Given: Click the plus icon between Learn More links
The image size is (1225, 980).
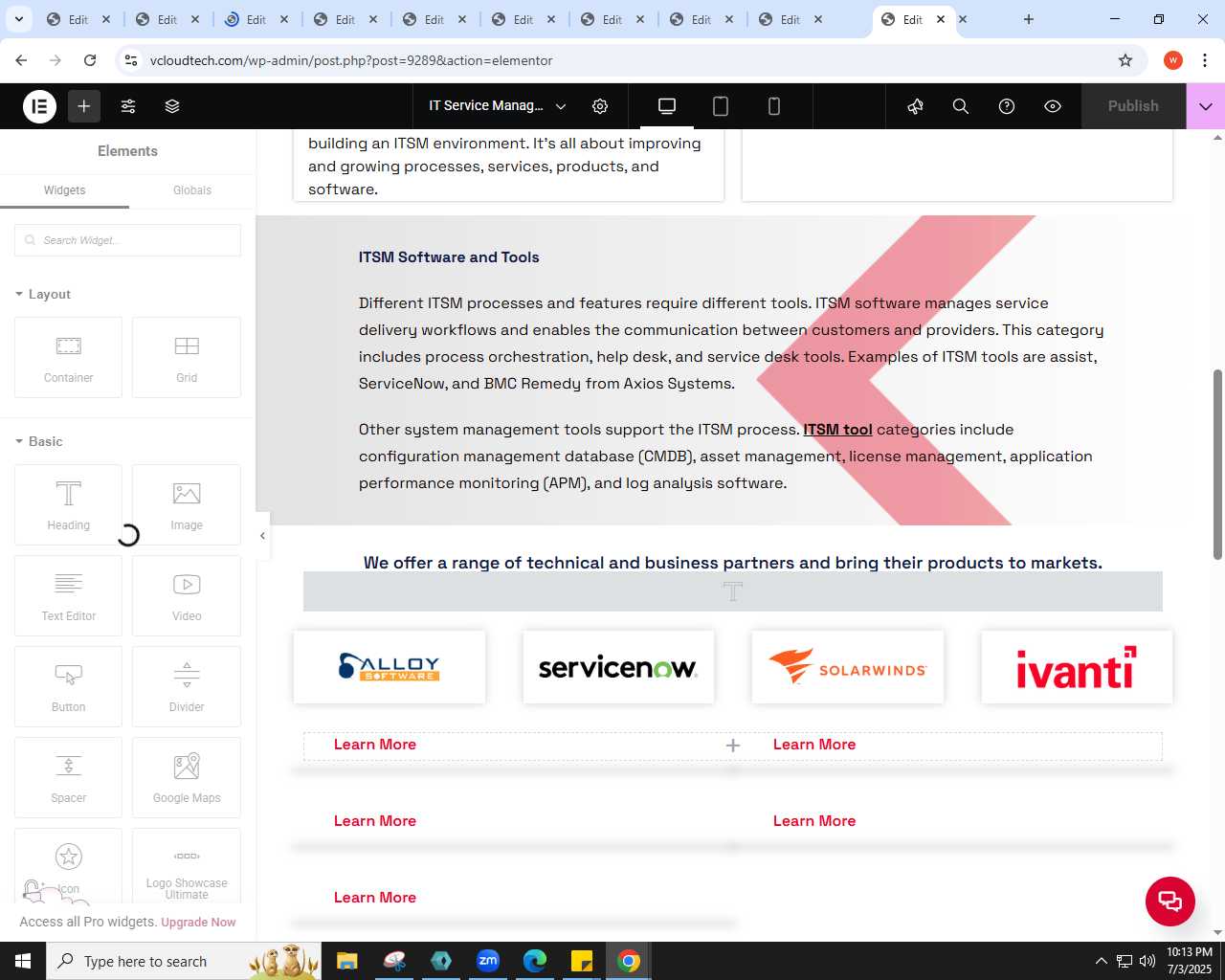Looking at the screenshot, I should (733, 746).
